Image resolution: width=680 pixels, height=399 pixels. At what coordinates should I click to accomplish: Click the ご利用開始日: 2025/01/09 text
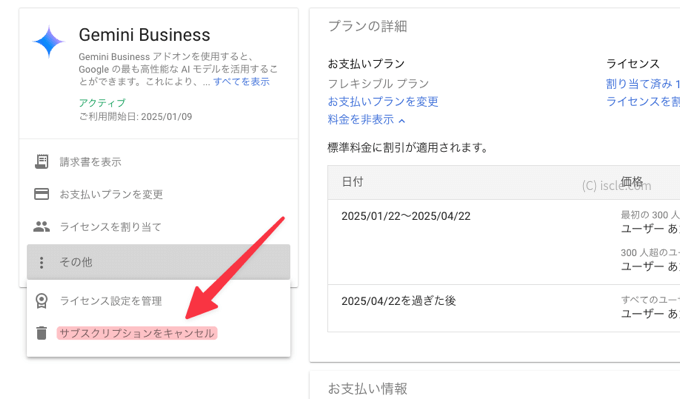135,116
